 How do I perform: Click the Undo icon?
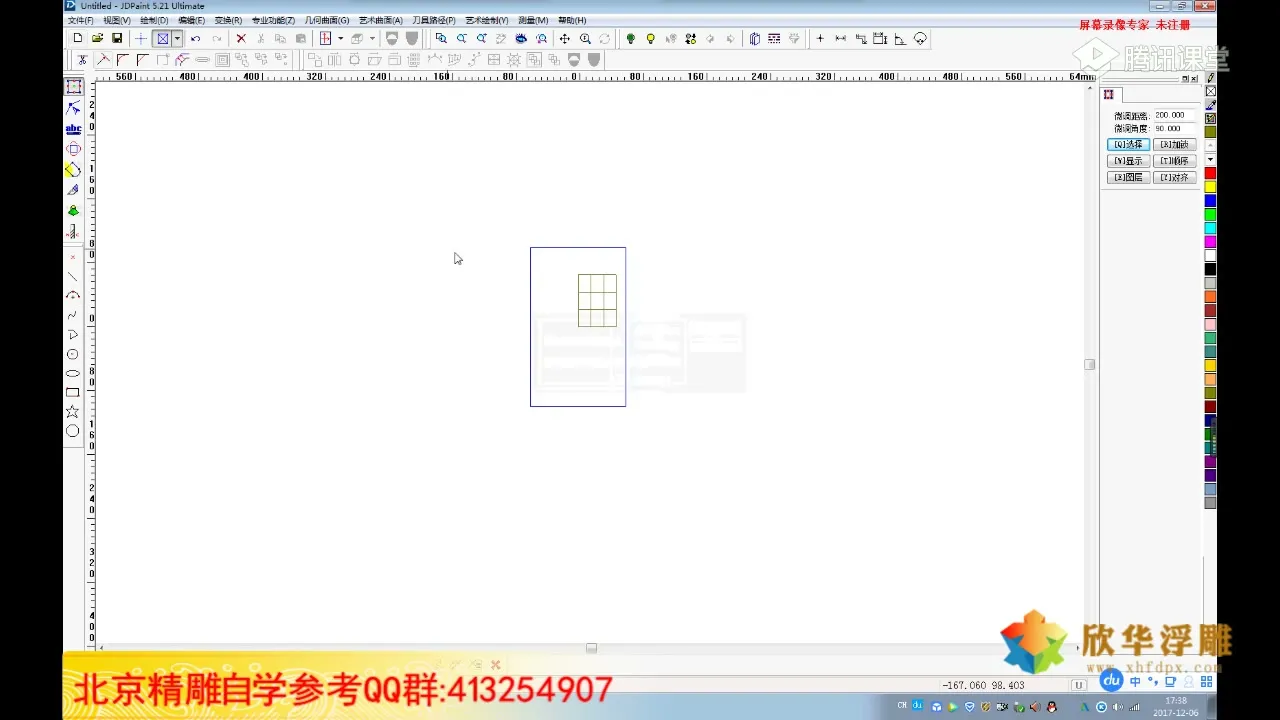(195, 38)
